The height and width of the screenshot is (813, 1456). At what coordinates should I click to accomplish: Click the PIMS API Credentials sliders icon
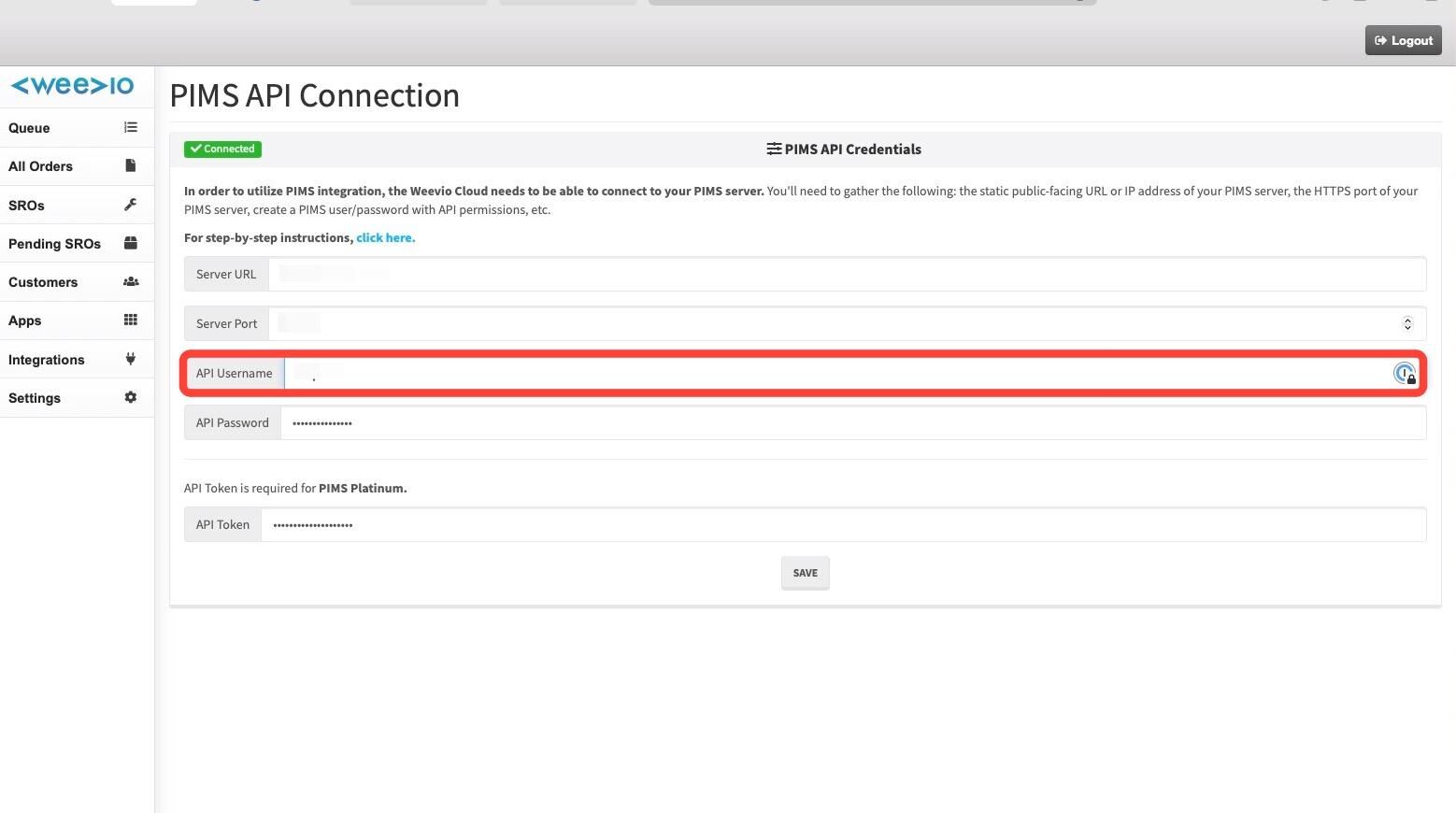(774, 149)
